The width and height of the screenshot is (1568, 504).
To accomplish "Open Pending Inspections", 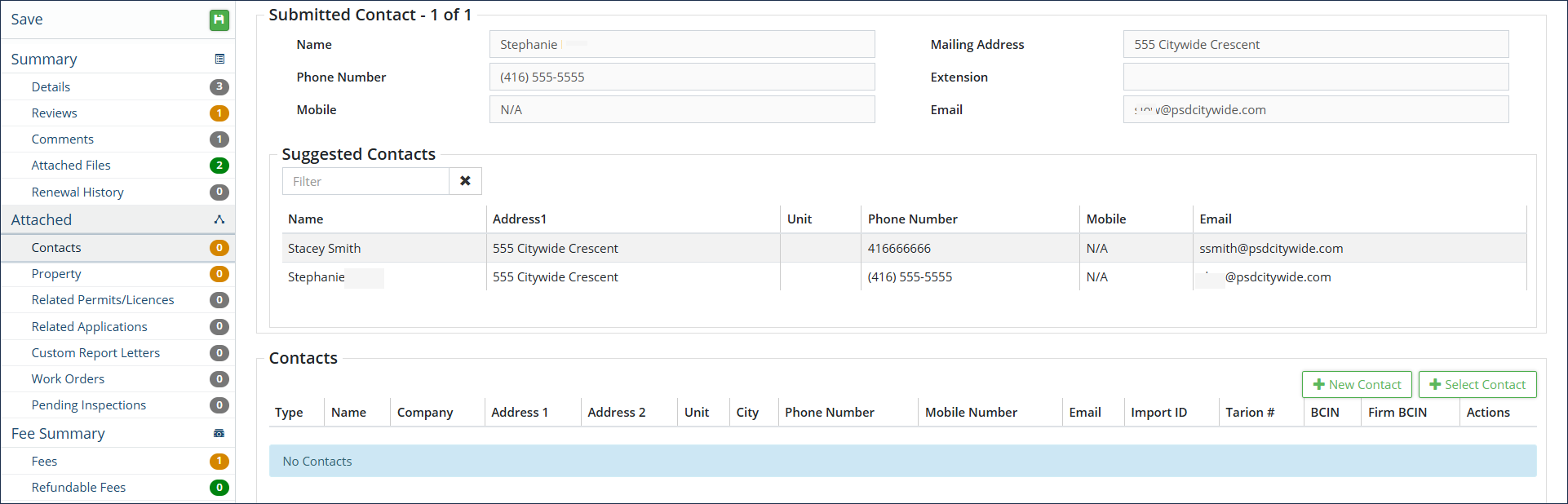I will (x=88, y=405).
